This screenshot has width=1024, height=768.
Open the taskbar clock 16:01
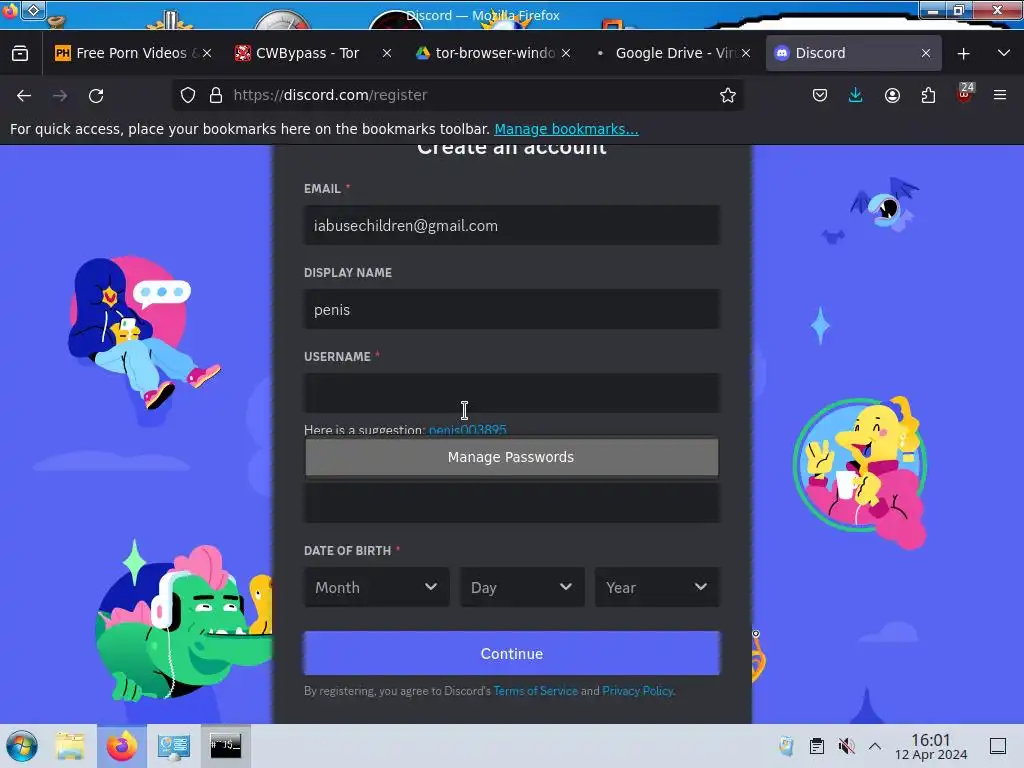[931, 746]
